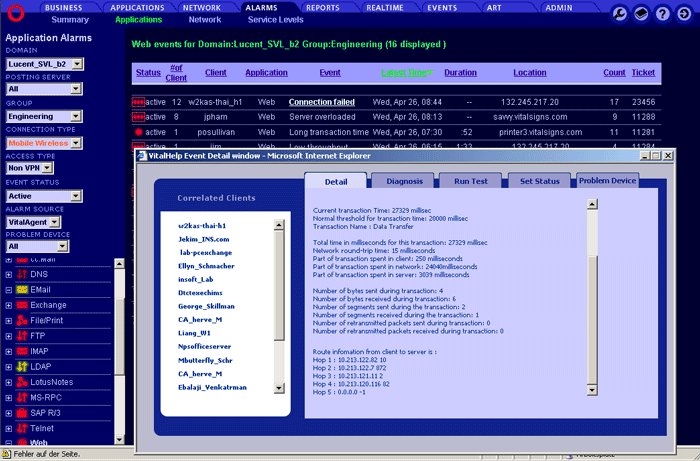Open the question mark help icon
Image resolution: width=700 pixels, height=461 pixels.
(x=662, y=14)
